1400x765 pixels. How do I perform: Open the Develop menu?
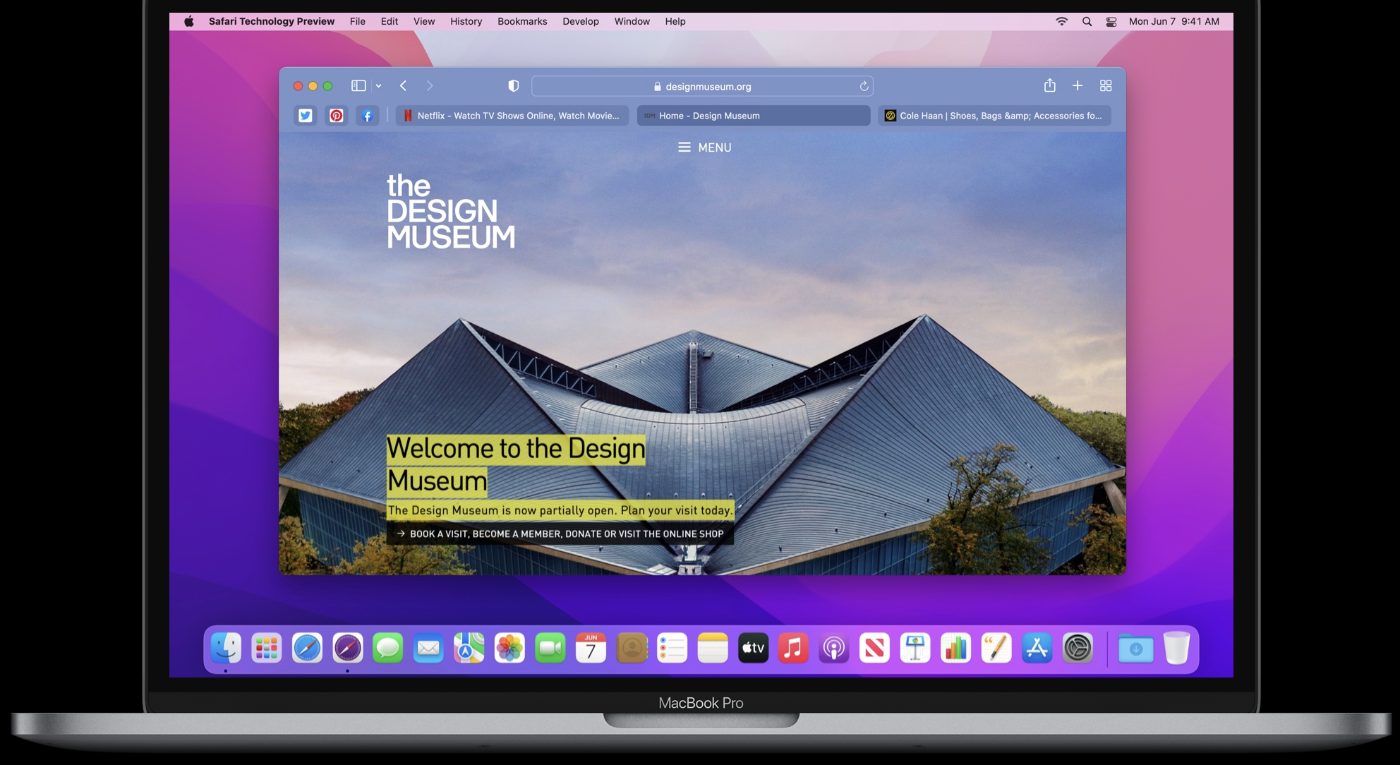tap(581, 21)
